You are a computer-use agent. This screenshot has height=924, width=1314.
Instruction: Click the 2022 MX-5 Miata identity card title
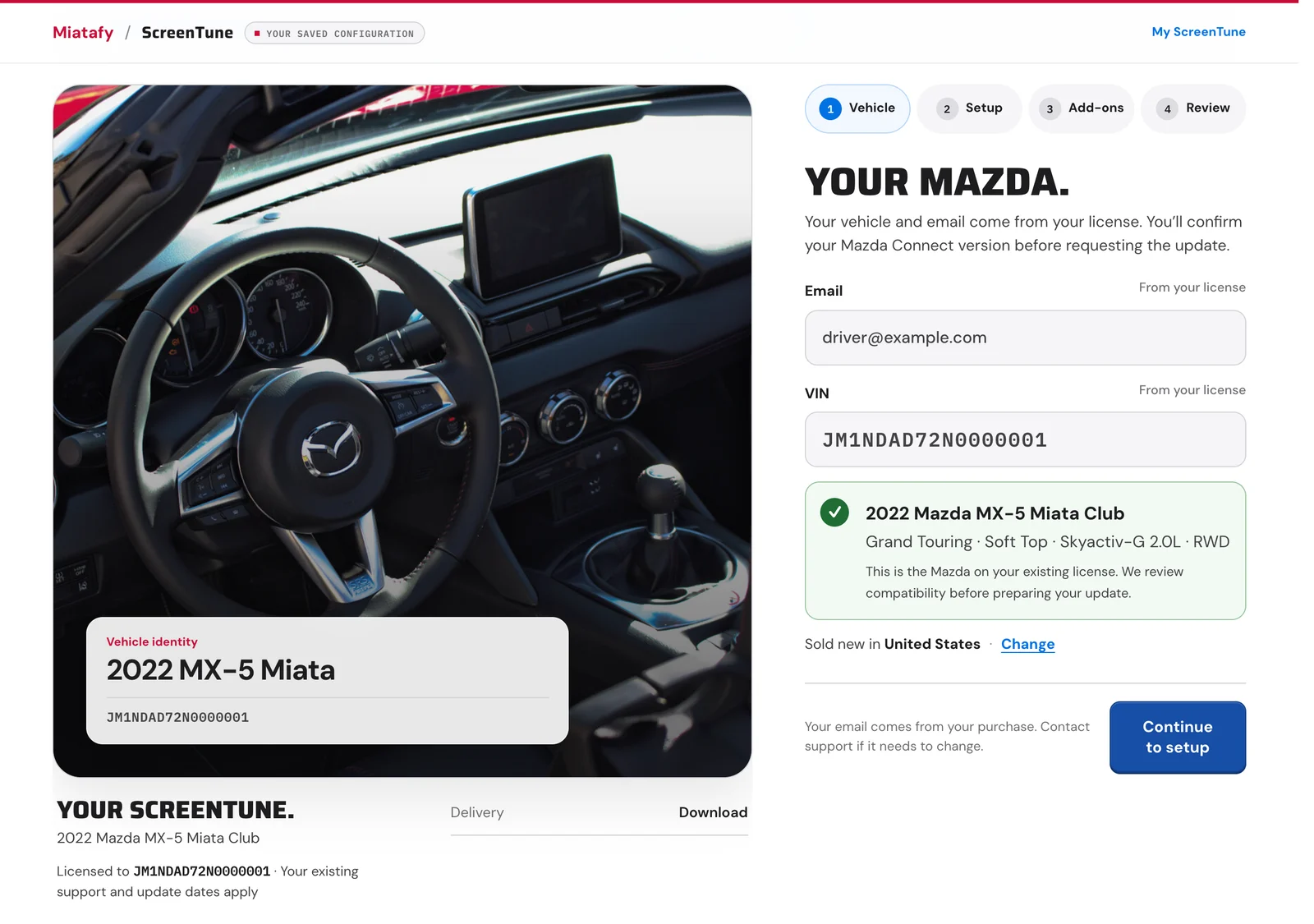(x=221, y=670)
